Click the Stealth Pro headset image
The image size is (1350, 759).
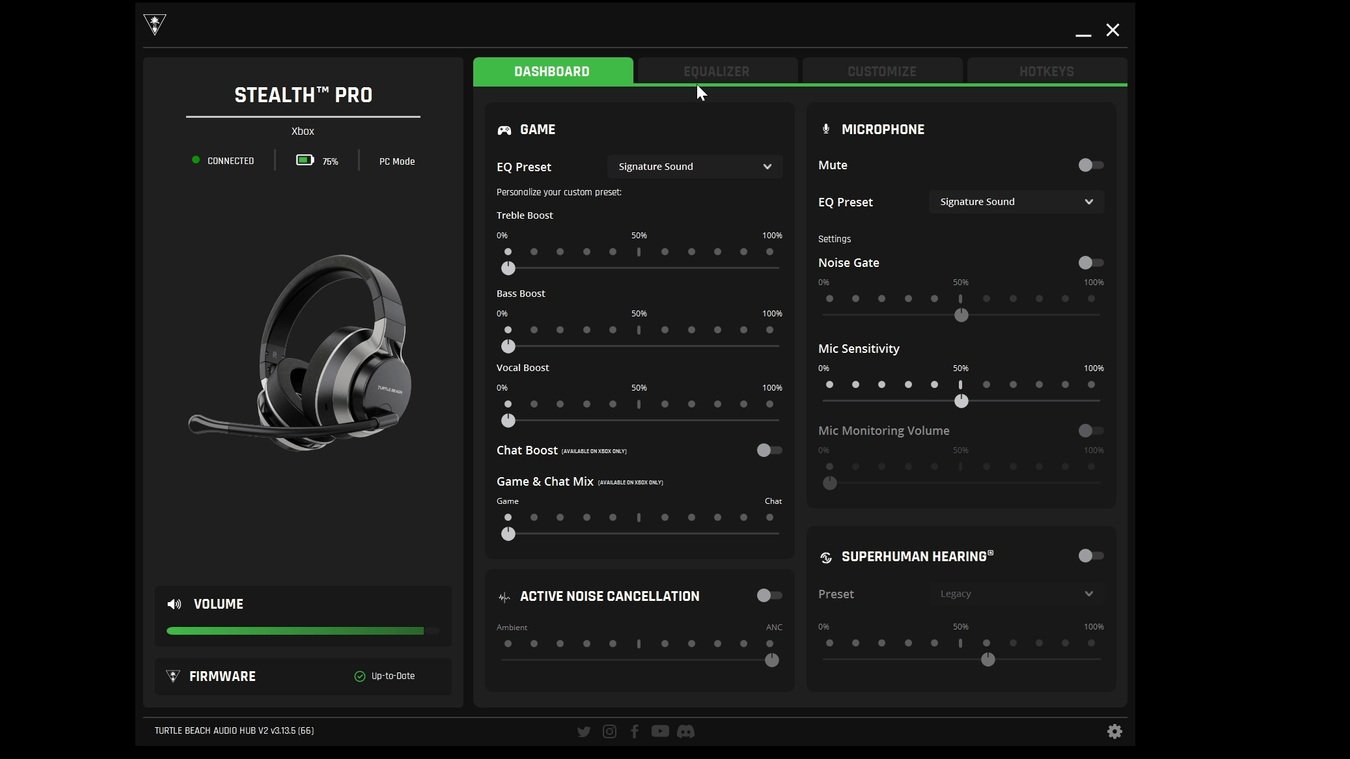[x=302, y=352]
